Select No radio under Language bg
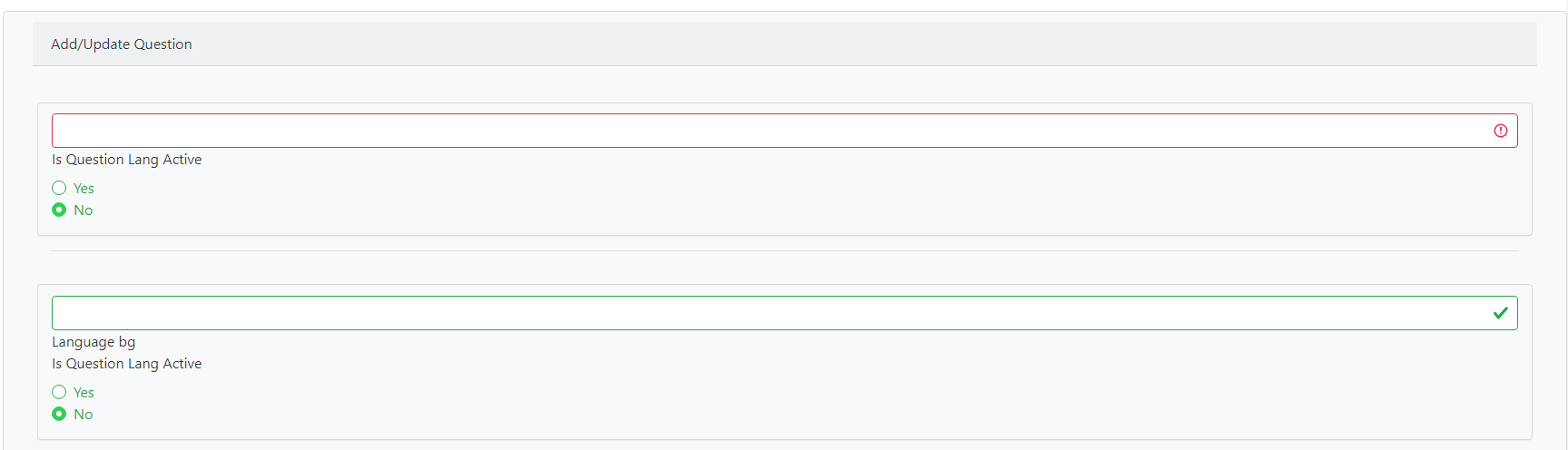 [x=59, y=414]
